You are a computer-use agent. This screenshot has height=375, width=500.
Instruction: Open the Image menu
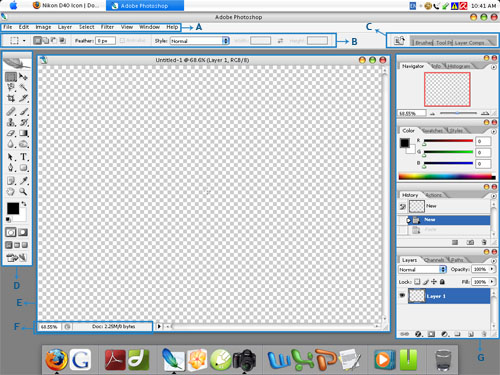[43, 27]
